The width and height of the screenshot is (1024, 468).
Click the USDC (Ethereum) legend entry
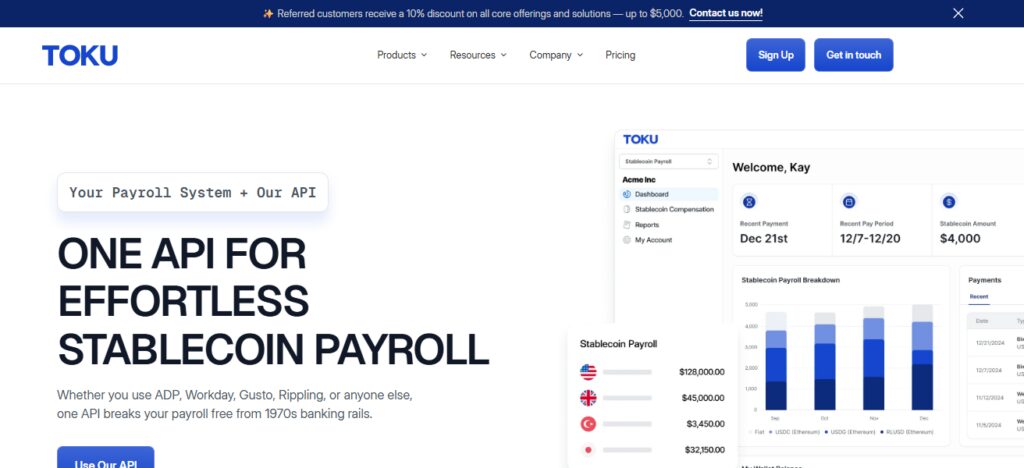[794, 432]
